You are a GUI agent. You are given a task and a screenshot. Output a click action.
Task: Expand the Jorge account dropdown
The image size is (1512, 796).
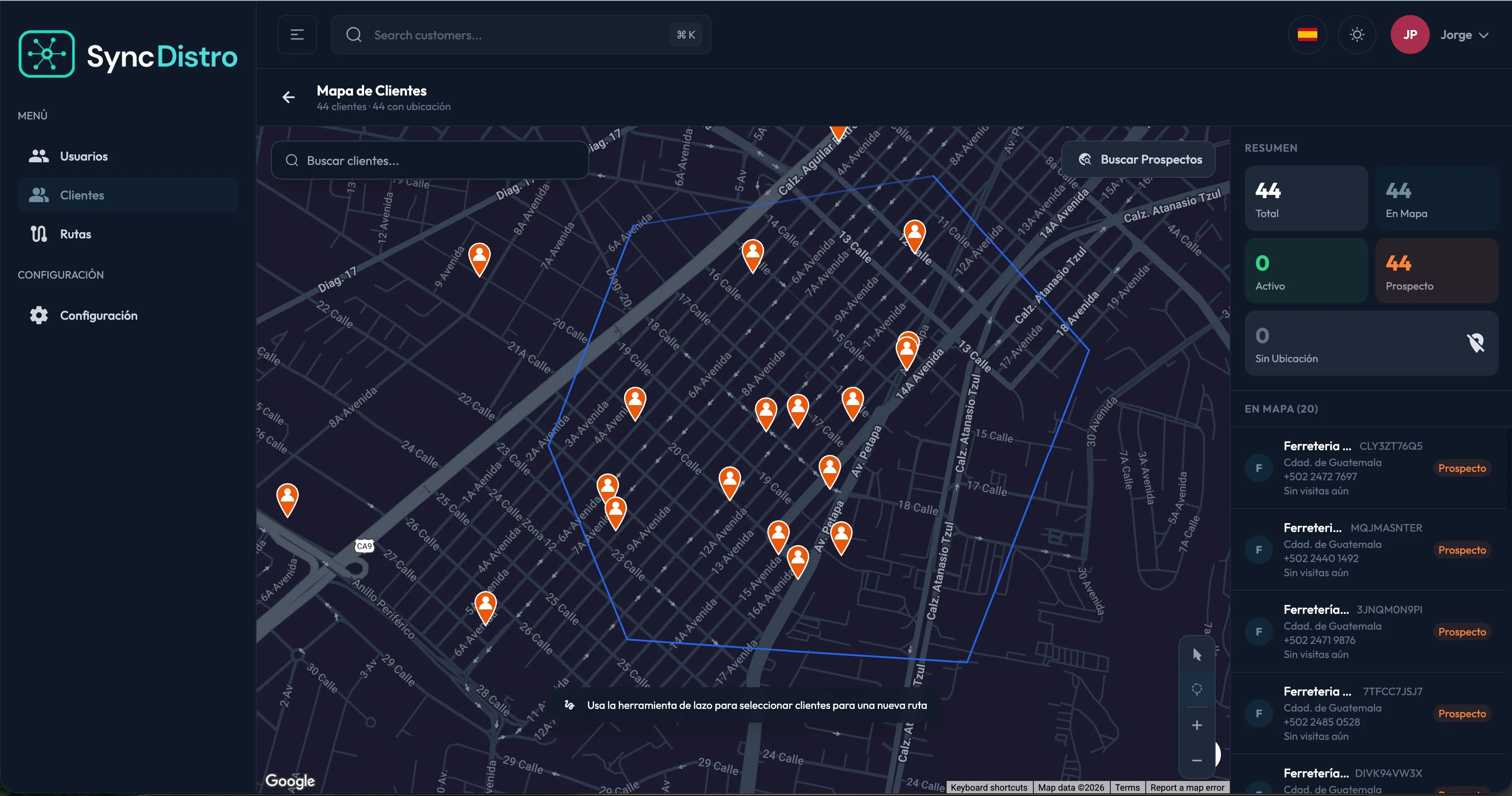pyautogui.click(x=1465, y=34)
